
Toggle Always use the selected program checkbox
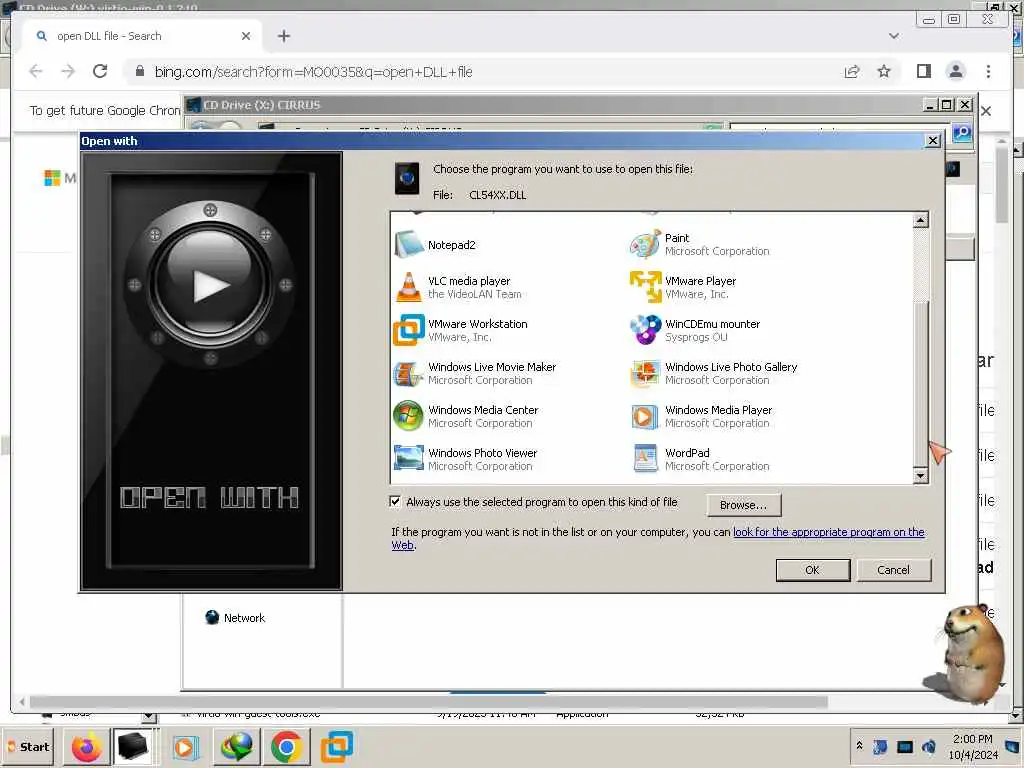tap(395, 502)
